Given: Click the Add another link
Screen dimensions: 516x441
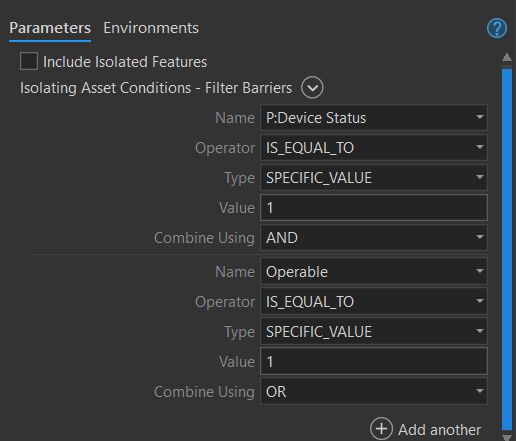Looking at the screenshot, I should click(x=439, y=430).
